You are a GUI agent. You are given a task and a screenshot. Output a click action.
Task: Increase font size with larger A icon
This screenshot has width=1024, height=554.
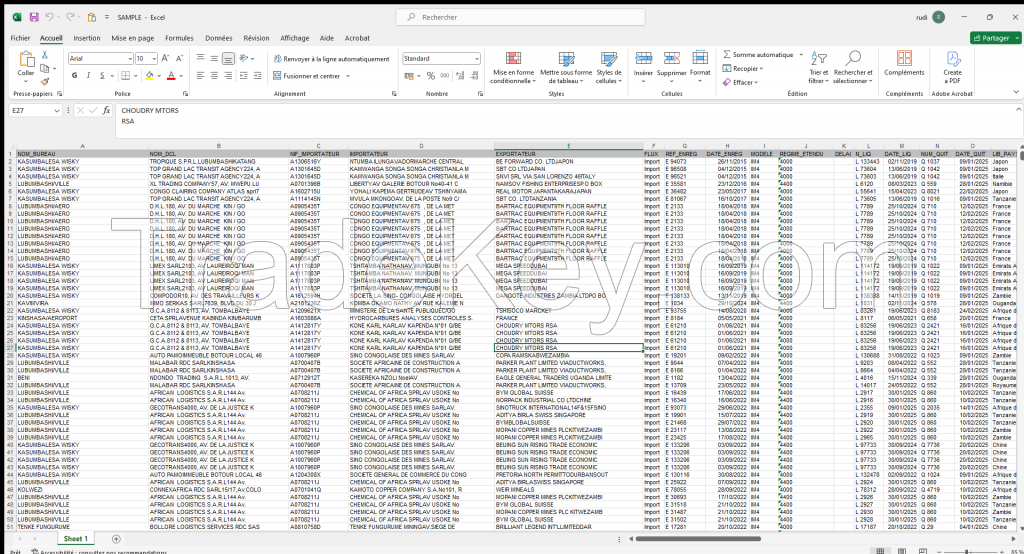coord(166,58)
